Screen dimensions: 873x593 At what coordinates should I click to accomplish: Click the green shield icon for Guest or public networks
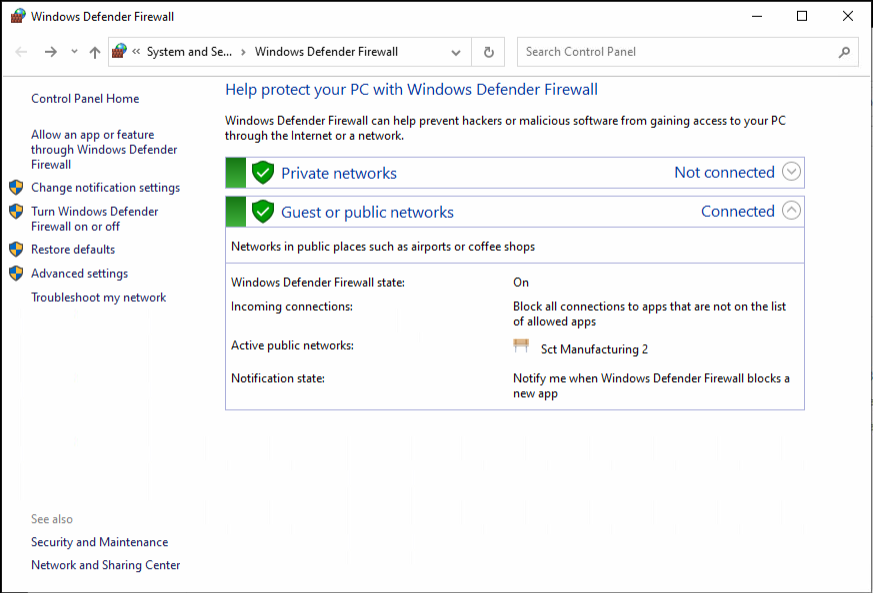tap(263, 212)
